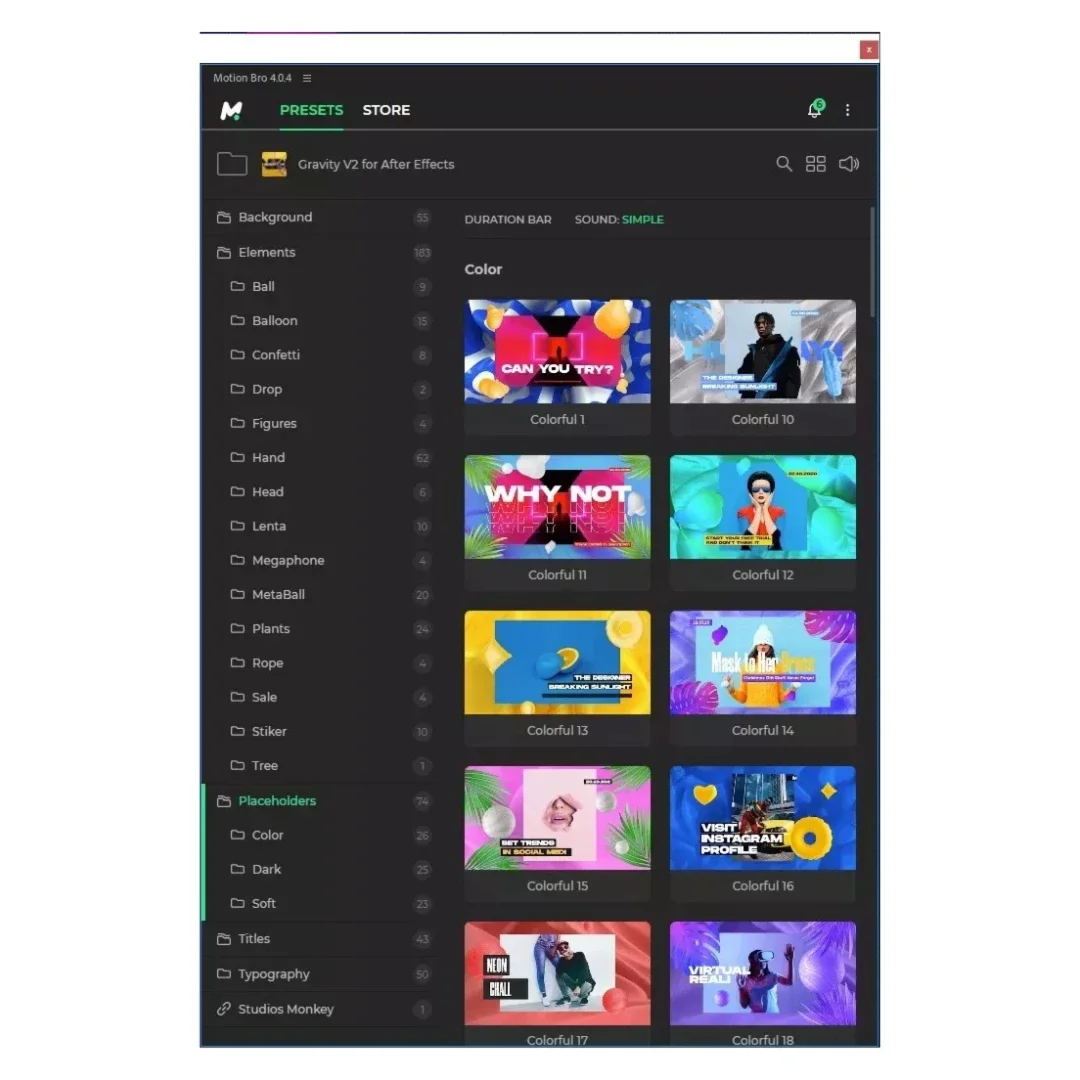1080x1080 pixels.
Task: Select the Colorful 18 preset thumbnail
Action: pyautogui.click(x=762, y=974)
